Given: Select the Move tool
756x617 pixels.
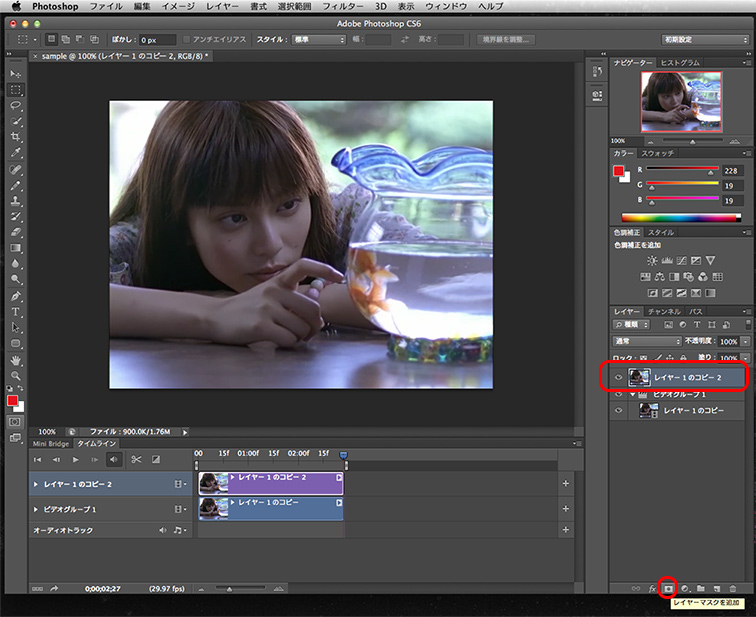Looking at the screenshot, I should pos(15,74).
